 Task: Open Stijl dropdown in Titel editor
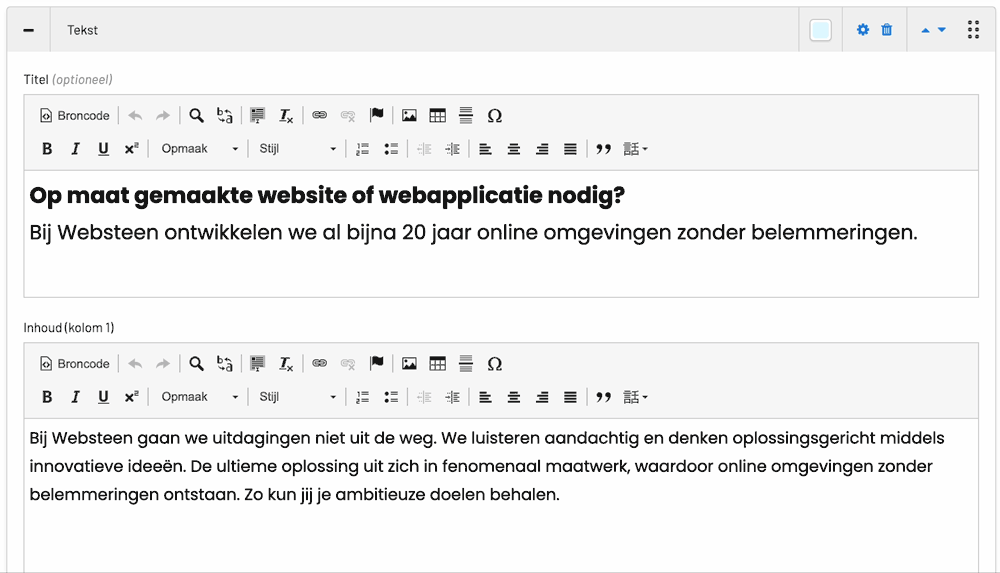(297, 149)
